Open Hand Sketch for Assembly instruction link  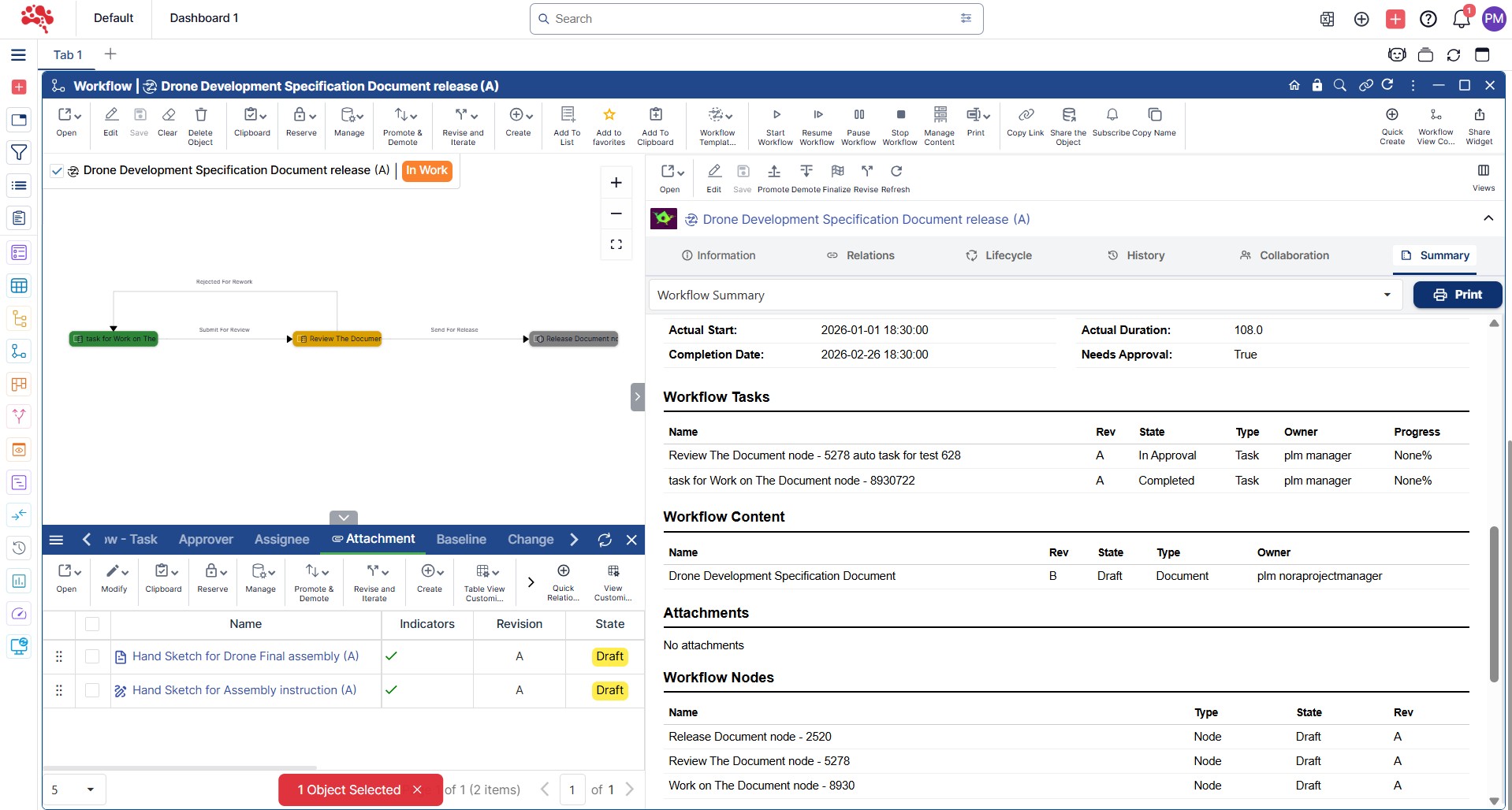[244, 690]
